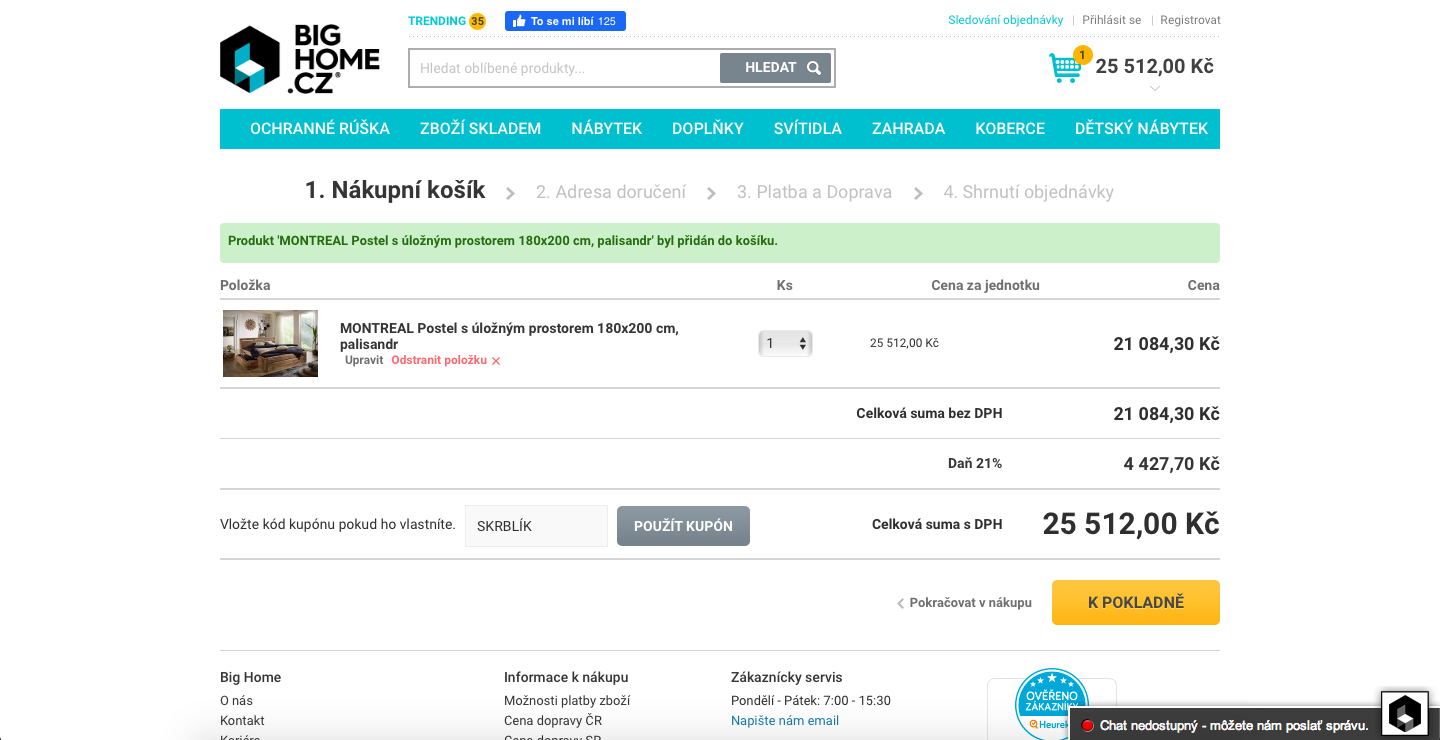Open Cena dopravy ČR link
The width and height of the screenshot is (1440, 740).
553,721
